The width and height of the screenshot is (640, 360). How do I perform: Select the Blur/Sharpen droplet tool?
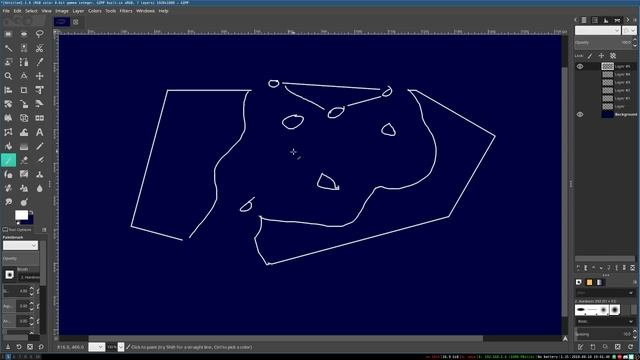(x=39, y=188)
